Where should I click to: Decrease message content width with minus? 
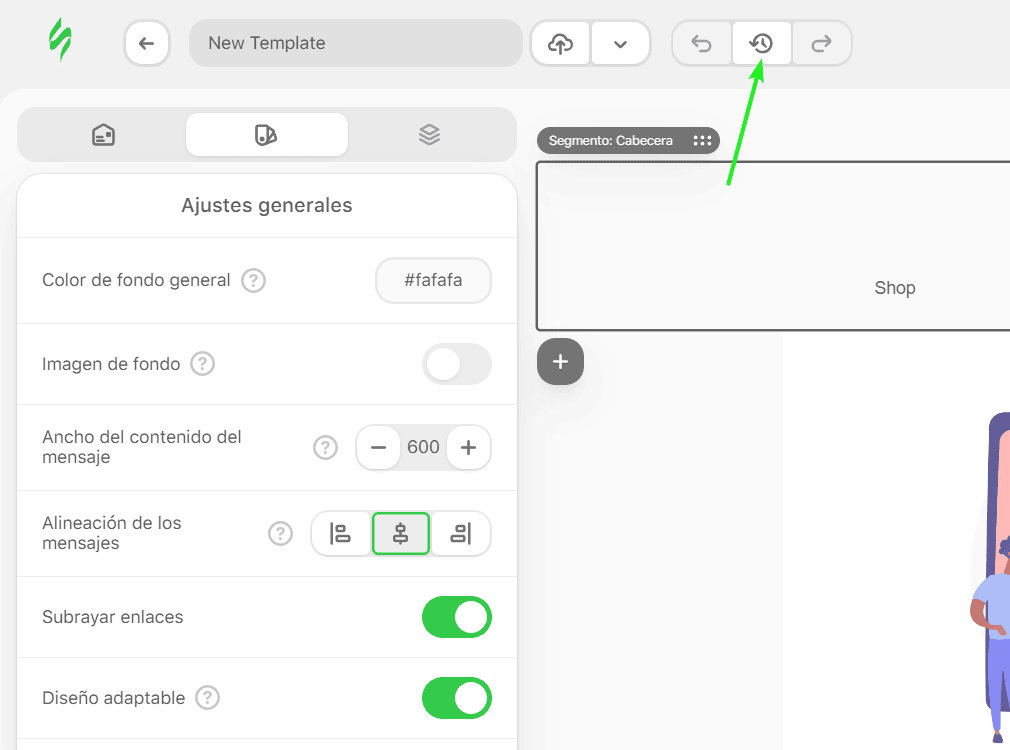379,447
